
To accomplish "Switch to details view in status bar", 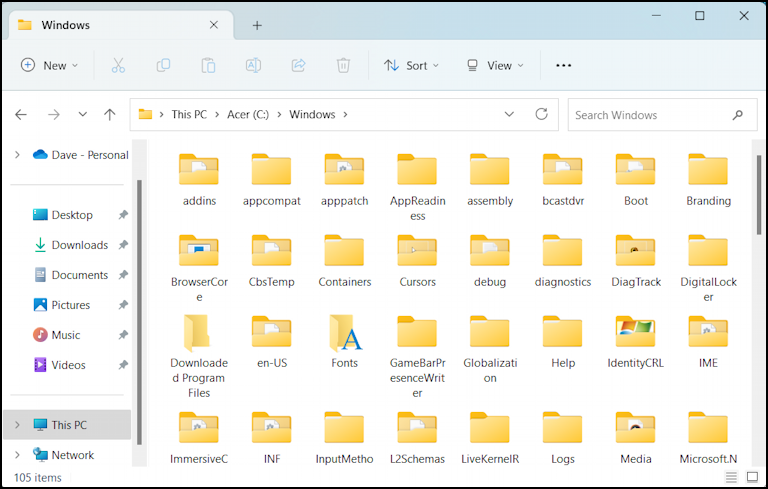I will coord(731,477).
